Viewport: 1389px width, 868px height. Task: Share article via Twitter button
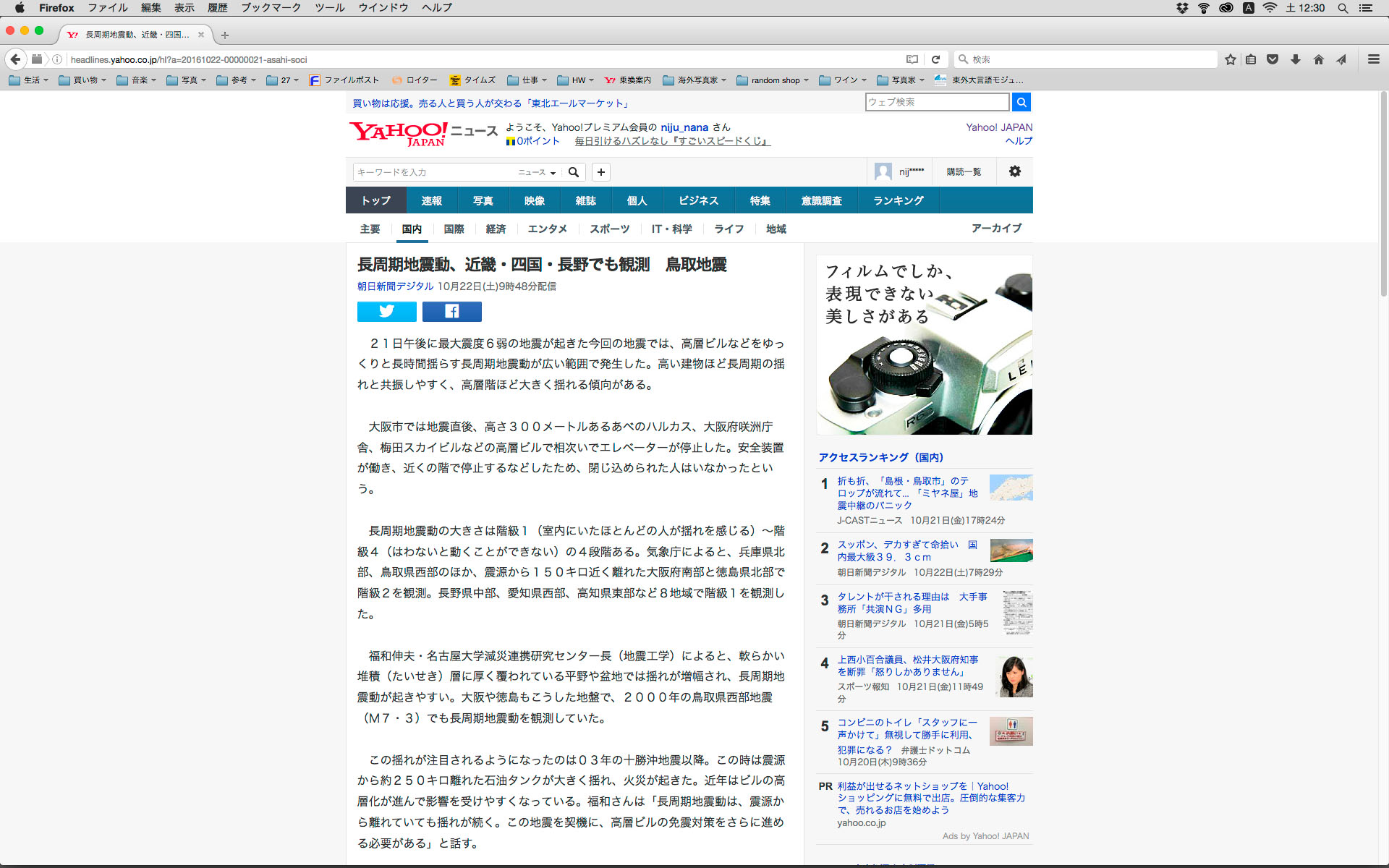coord(386,312)
